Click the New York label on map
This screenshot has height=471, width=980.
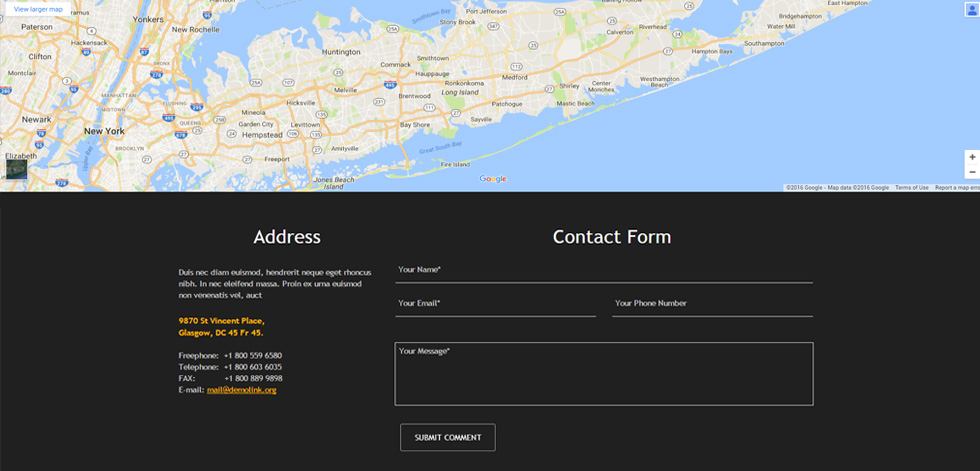[x=104, y=131]
